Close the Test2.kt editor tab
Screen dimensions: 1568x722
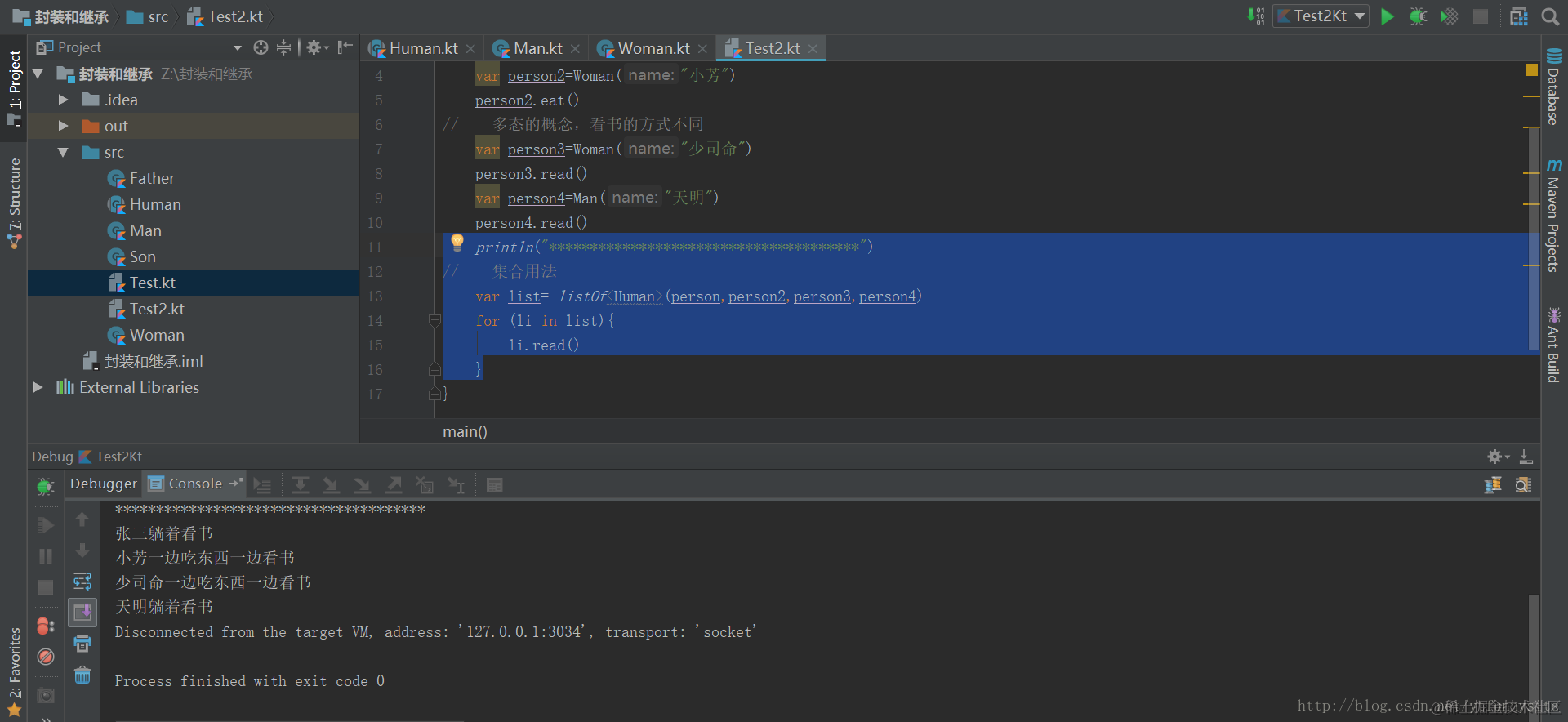coord(813,49)
